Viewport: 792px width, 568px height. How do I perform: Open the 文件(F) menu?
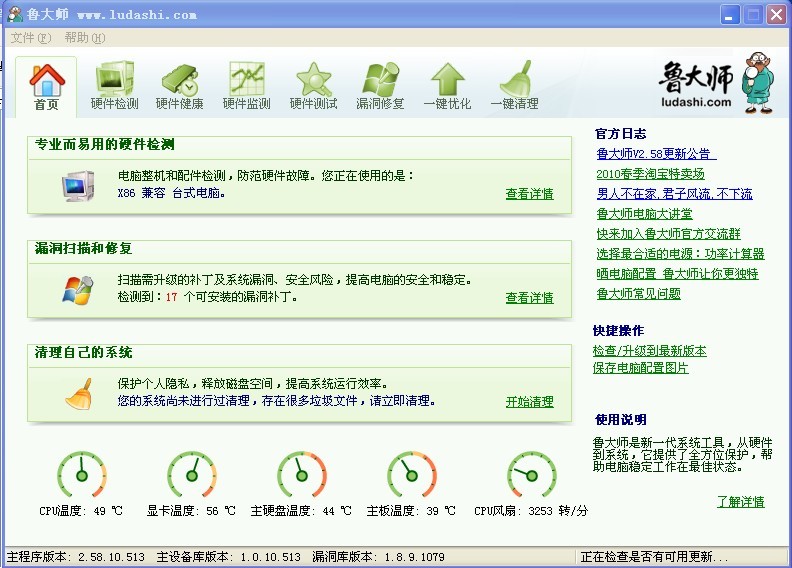pyautogui.click(x=30, y=38)
